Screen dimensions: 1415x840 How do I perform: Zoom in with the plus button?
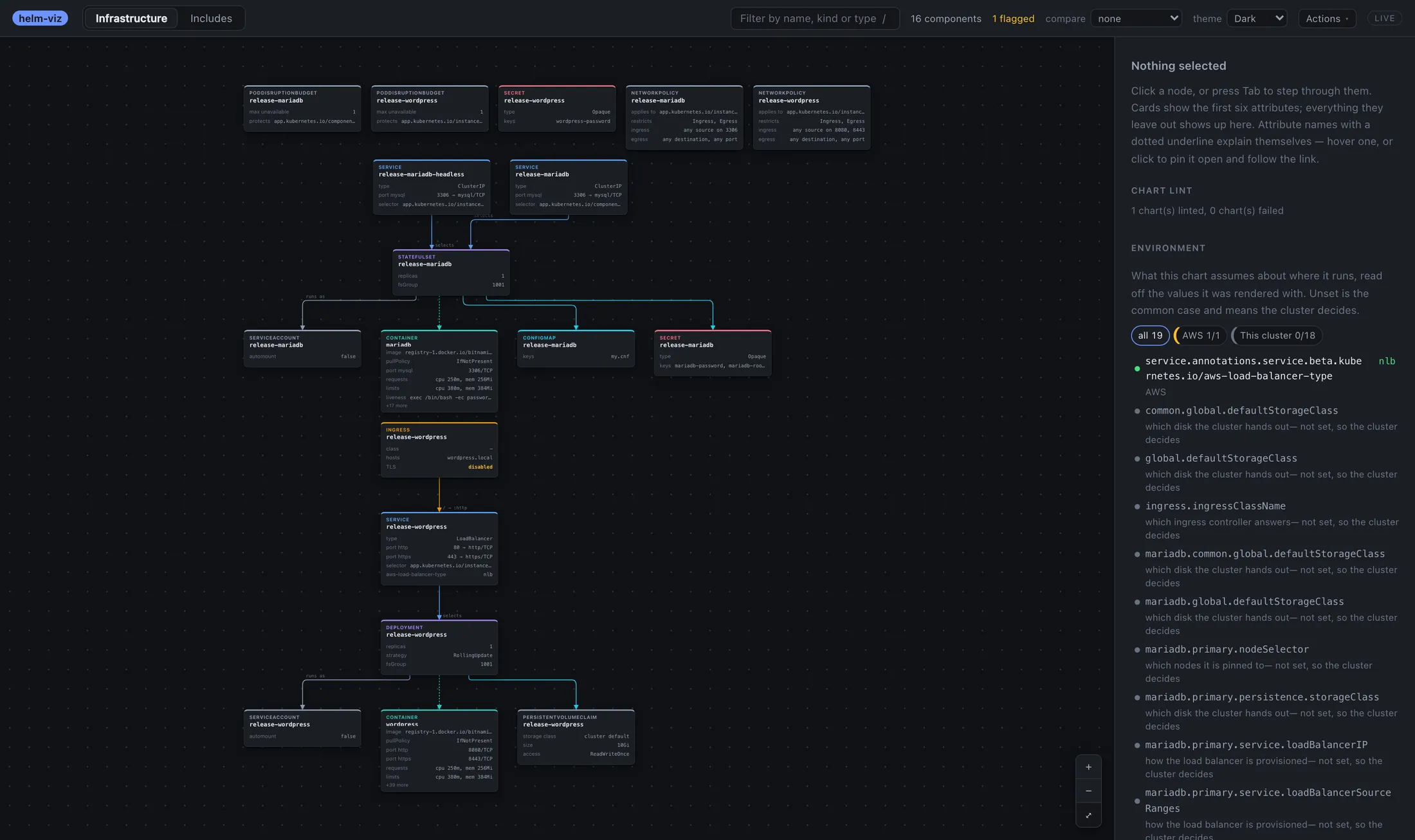tap(1088, 767)
